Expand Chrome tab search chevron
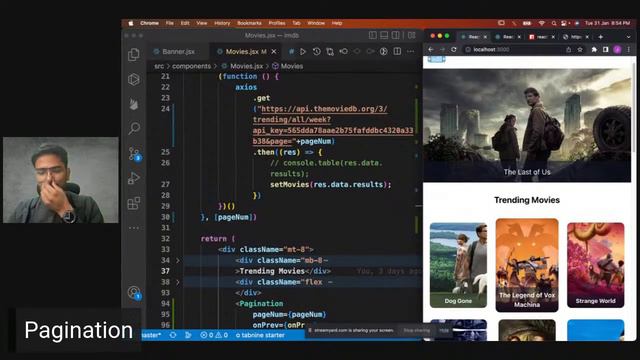 [x=628, y=37]
